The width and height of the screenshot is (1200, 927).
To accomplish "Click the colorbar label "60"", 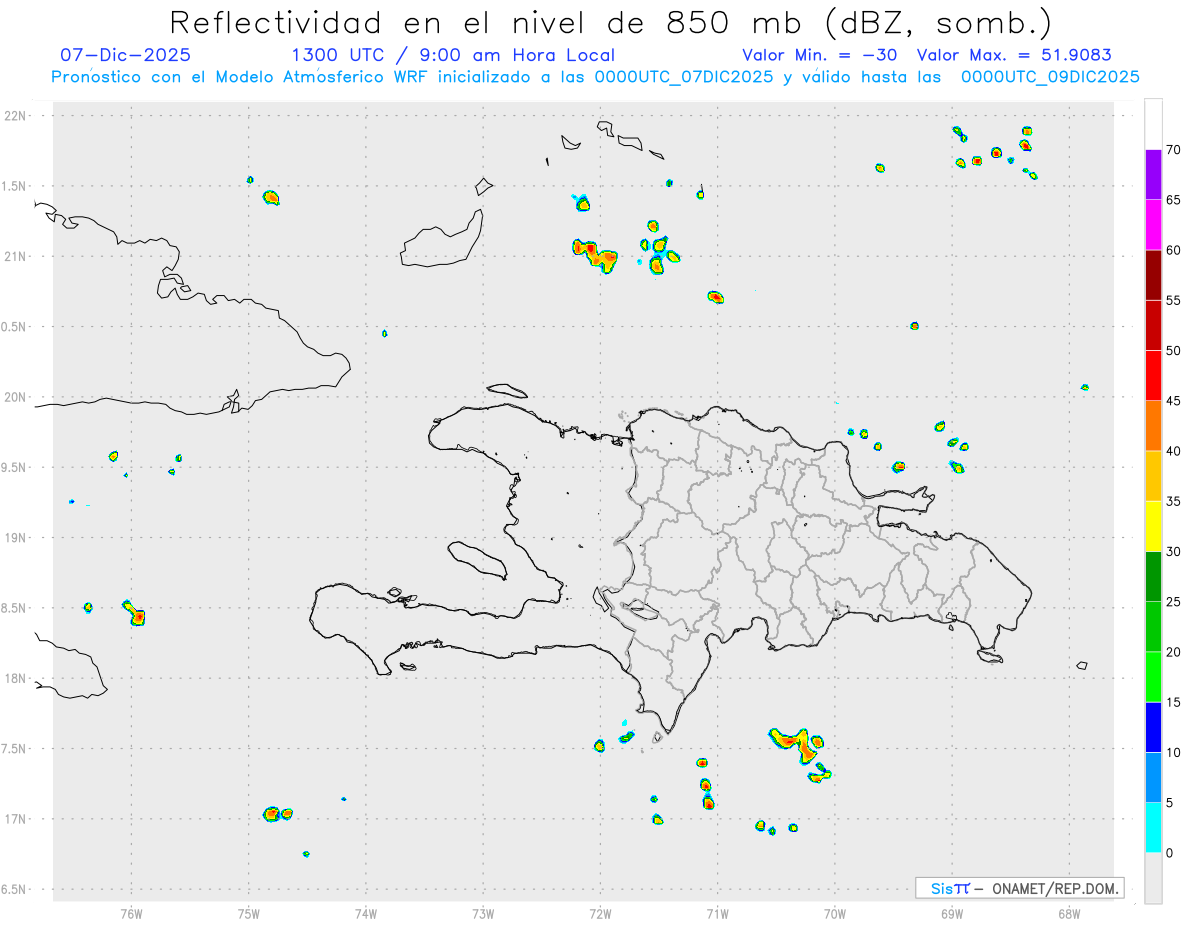I will coord(1173,250).
